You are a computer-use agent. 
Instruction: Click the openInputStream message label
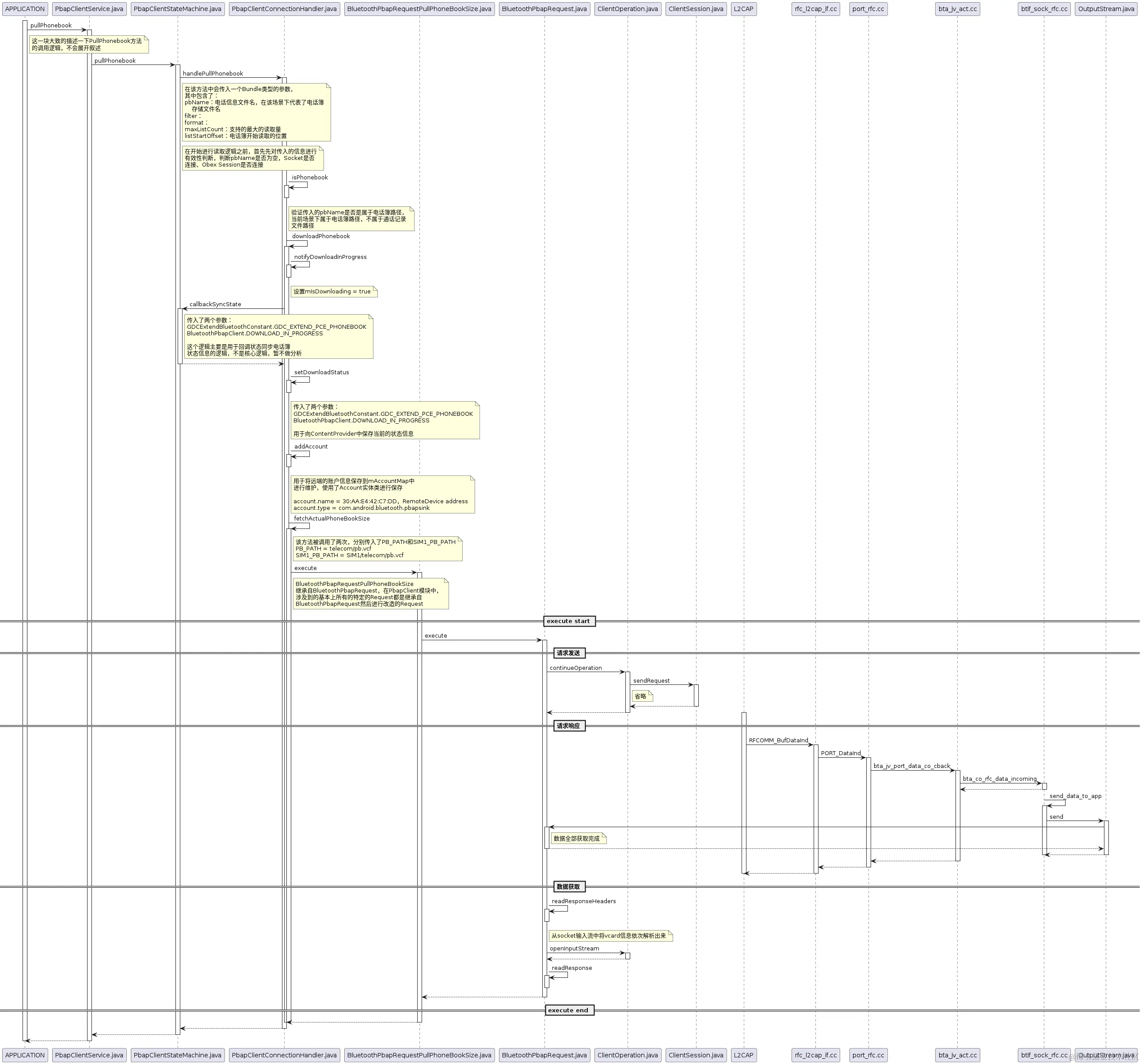pos(575,949)
